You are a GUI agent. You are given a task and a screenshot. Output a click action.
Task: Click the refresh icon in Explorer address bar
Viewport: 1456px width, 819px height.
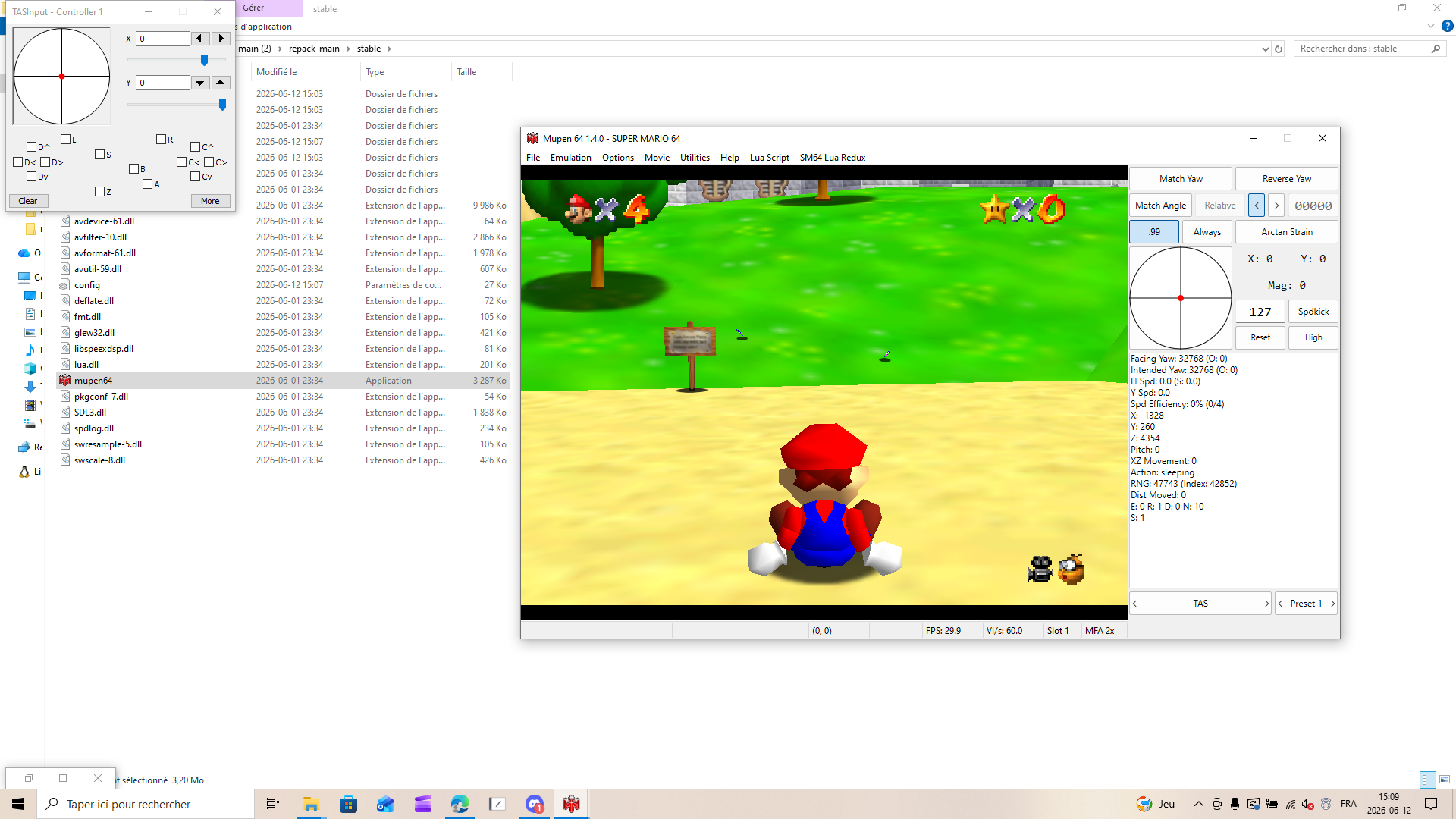click(x=1279, y=49)
